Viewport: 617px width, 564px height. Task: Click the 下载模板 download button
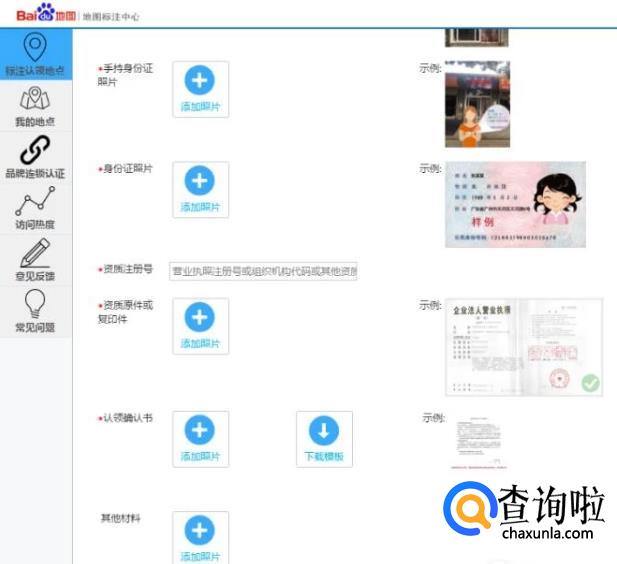324,438
